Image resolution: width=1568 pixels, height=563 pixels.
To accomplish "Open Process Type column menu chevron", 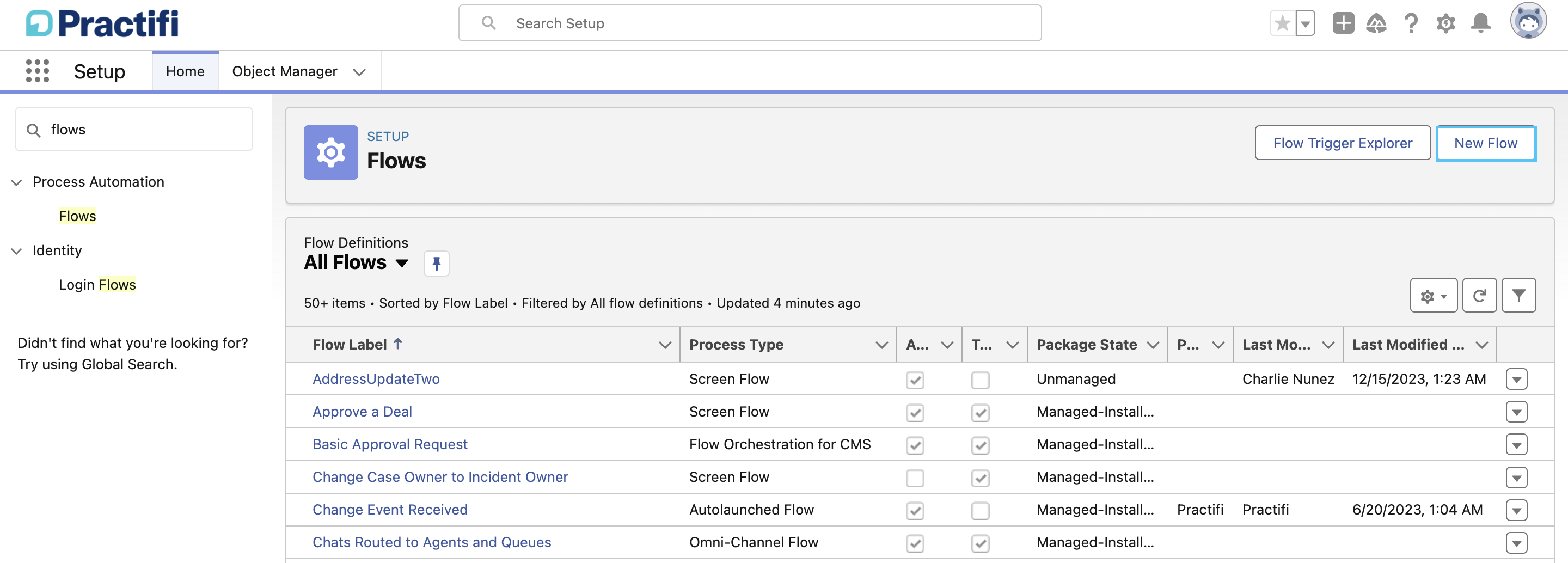I will [x=881, y=345].
